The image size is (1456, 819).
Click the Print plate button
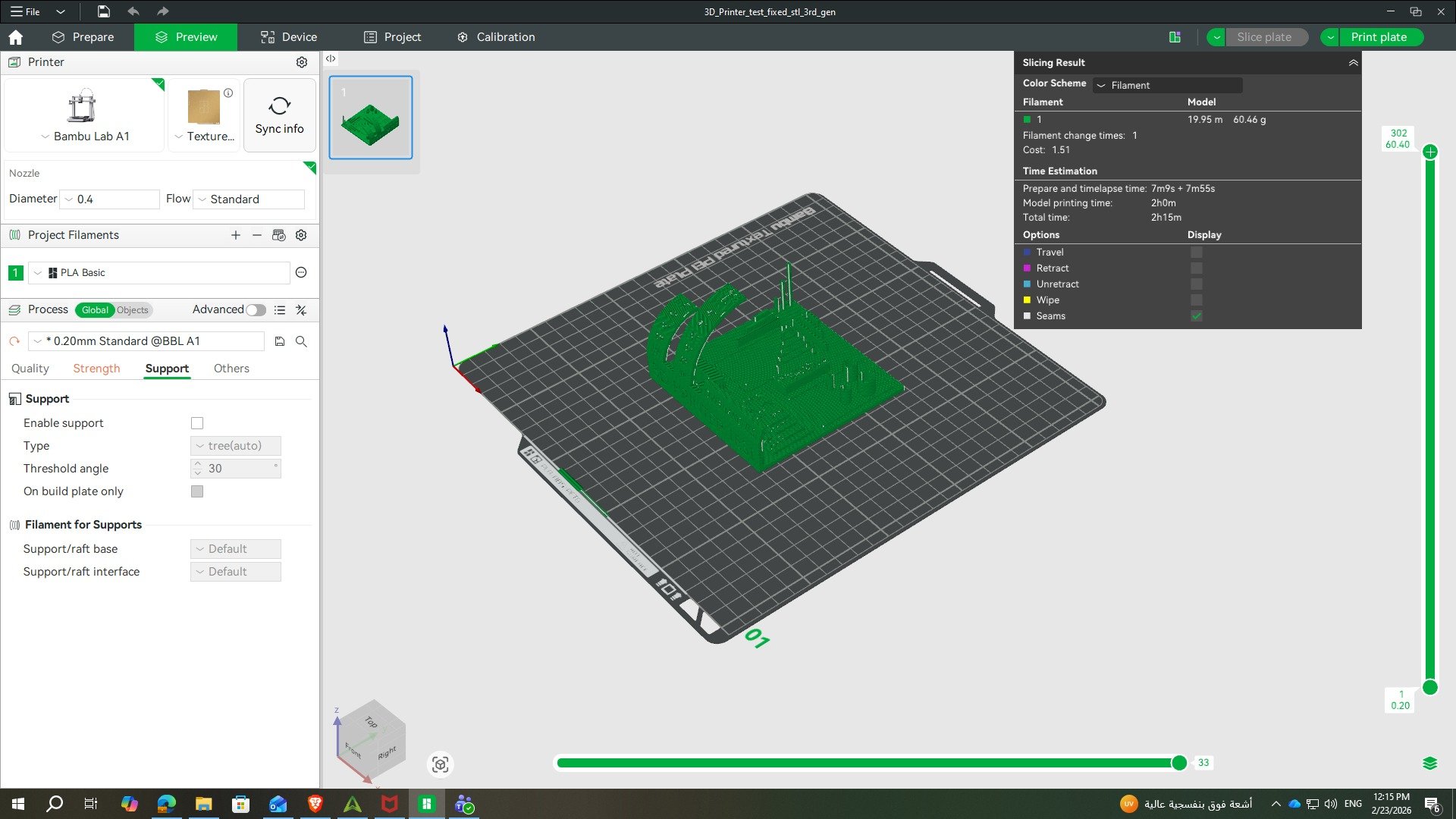[1379, 37]
